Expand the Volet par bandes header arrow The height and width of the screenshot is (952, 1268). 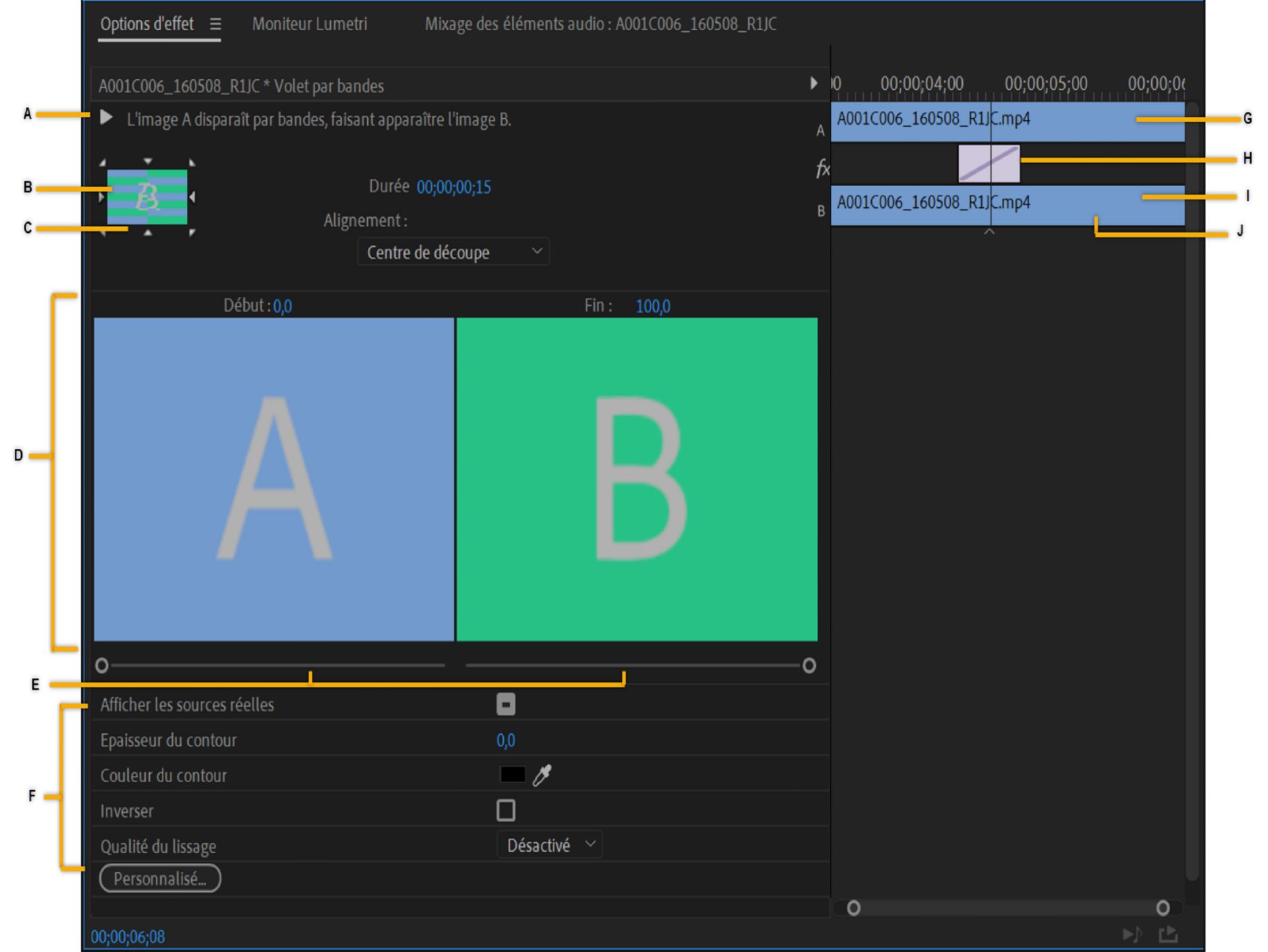[814, 85]
